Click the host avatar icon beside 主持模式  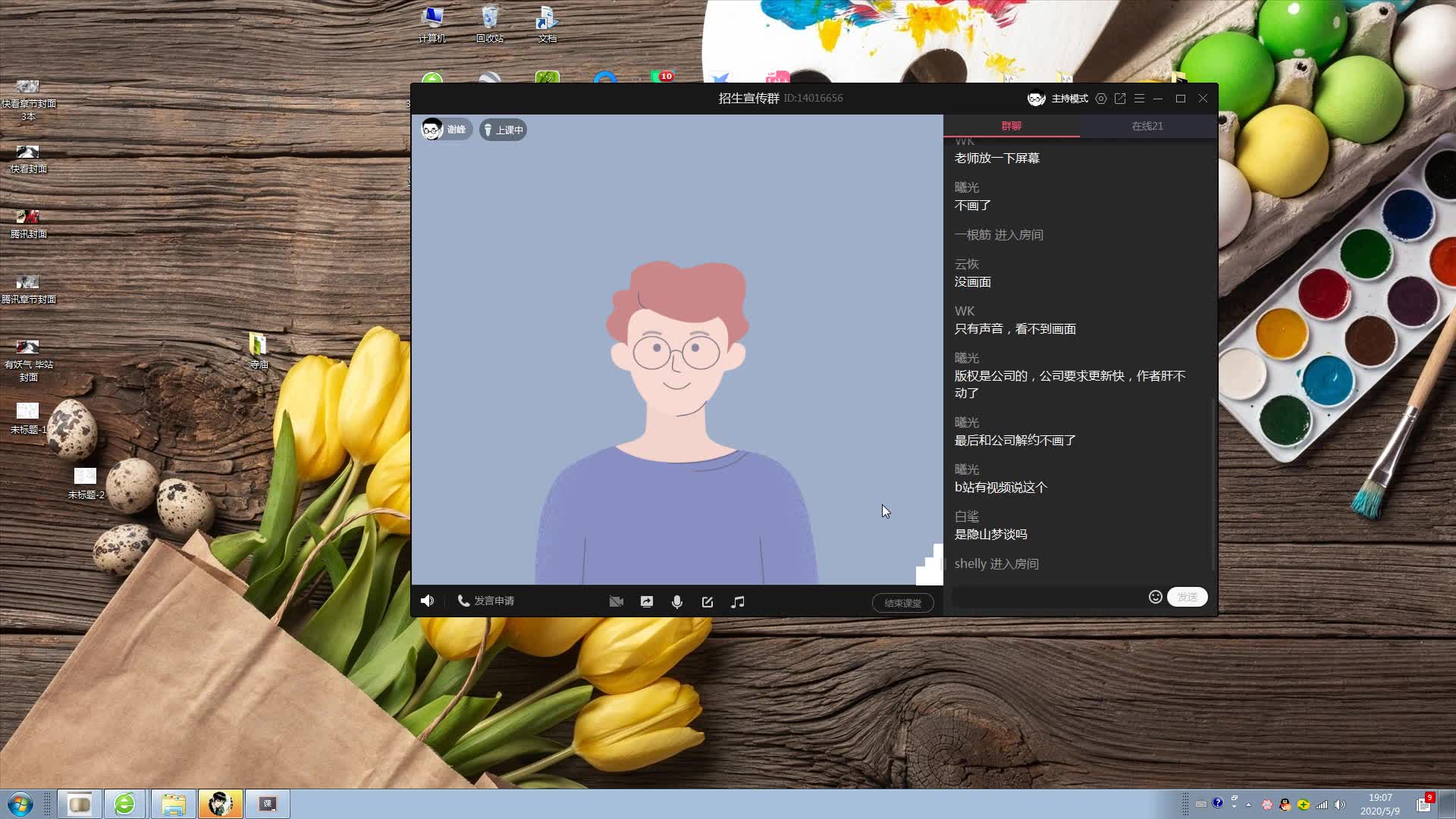click(1037, 99)
